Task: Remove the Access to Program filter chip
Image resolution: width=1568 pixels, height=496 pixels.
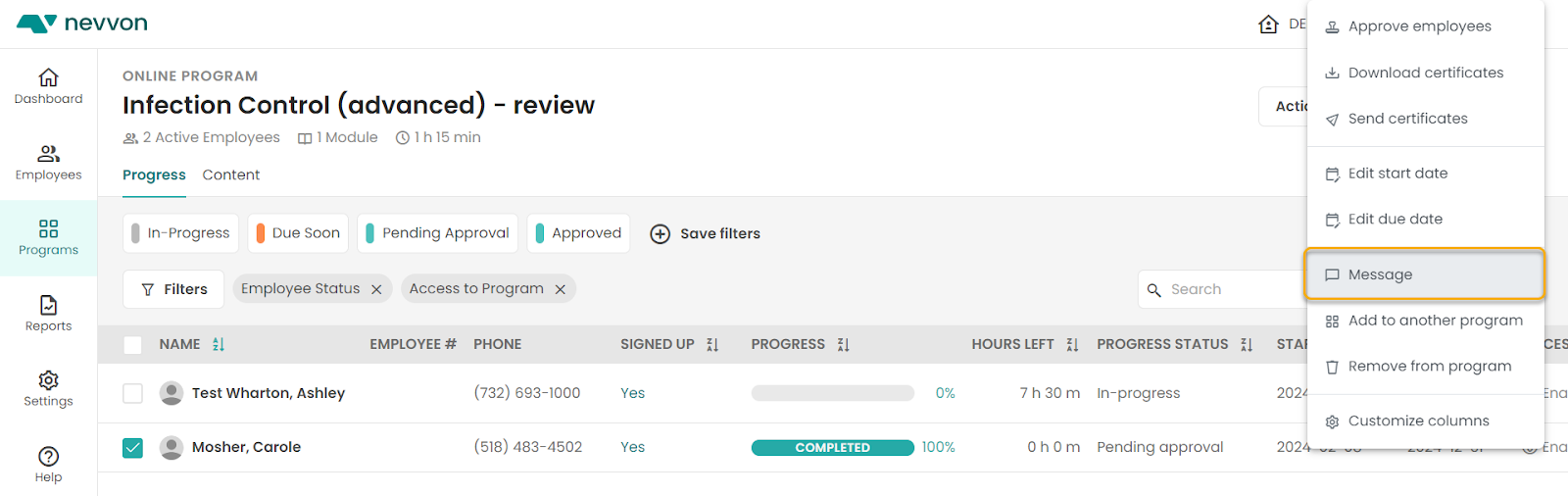Action: [x=561, y=289]
